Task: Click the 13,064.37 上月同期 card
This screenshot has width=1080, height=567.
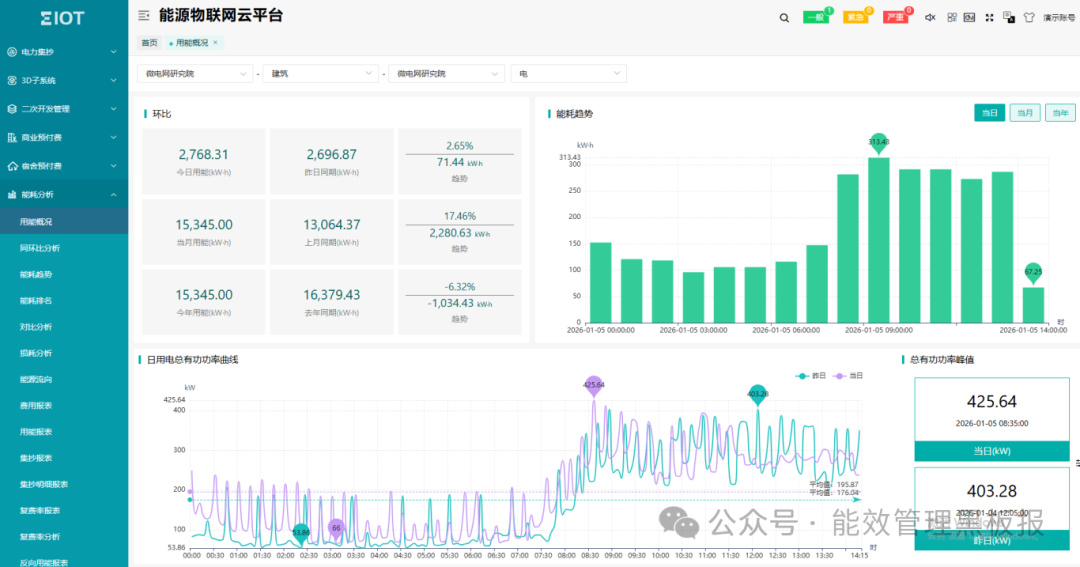Action: (x=331, y=231)
